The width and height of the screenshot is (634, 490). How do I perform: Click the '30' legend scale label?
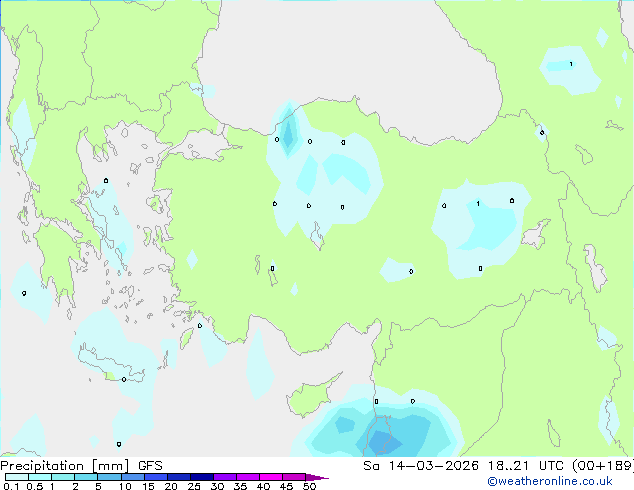pyautogui.click(x=217, y=486)
